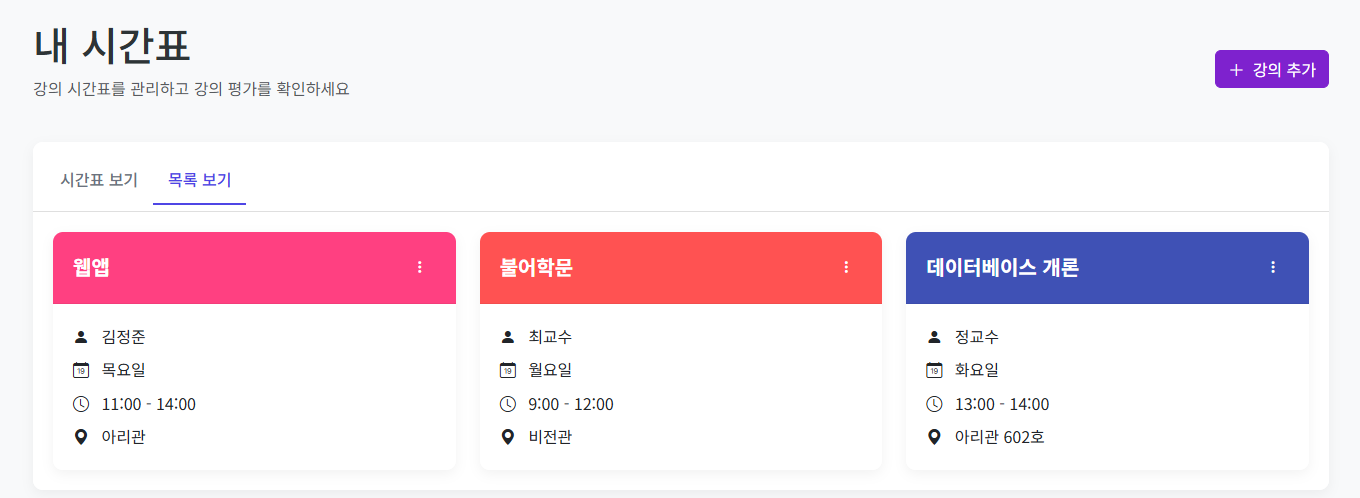Click the location pin beside 아리관 602호
The height and width of the screenshot is (498, 1360).
934,437
